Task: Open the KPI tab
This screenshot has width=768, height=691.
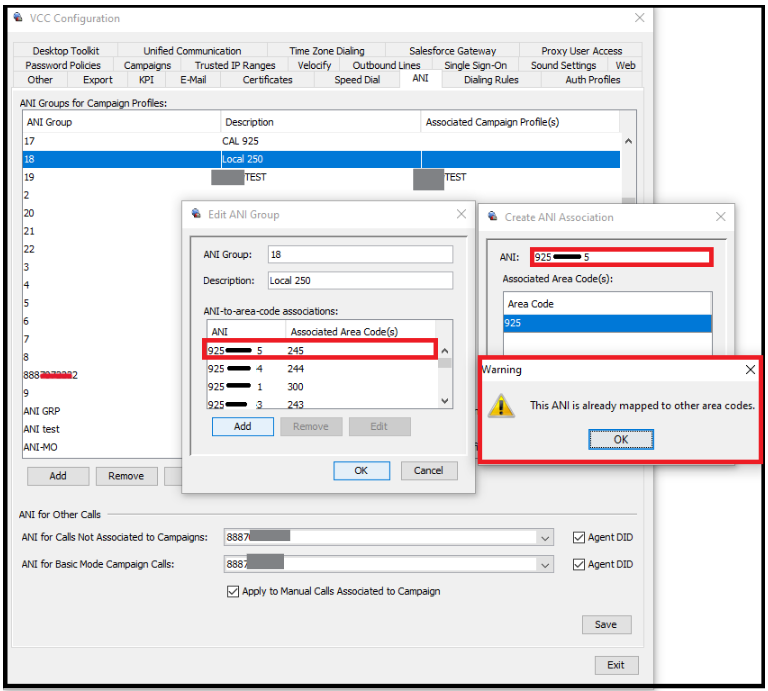Action: point(146,80)
